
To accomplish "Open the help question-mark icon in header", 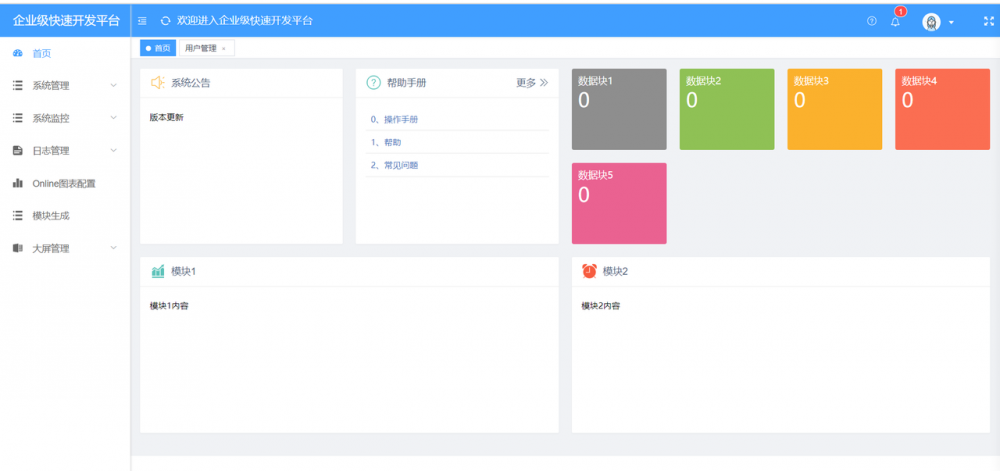I will pyautogui.click(x=872, y=21).
